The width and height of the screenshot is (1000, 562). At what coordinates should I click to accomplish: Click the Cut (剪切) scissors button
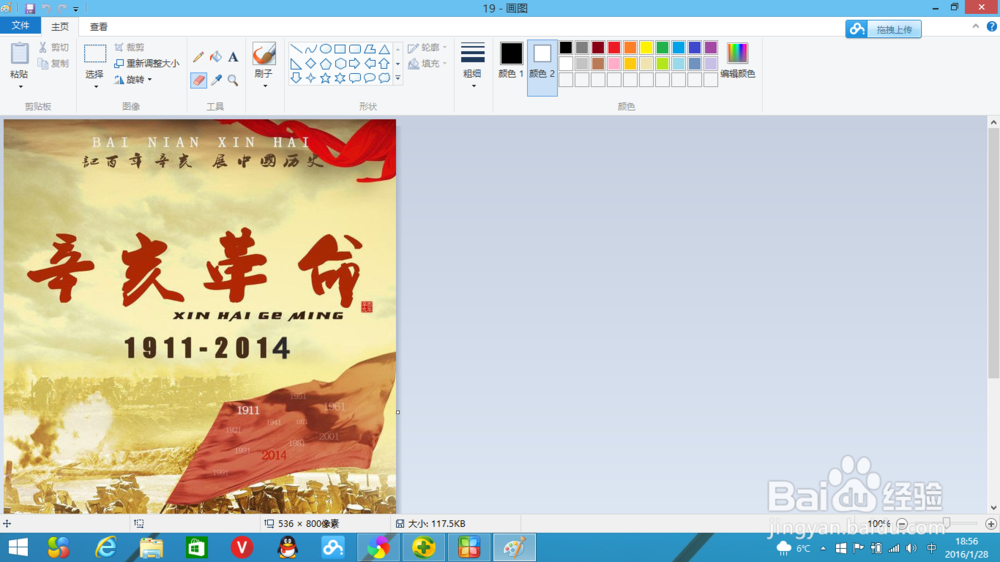pos(54,47)
